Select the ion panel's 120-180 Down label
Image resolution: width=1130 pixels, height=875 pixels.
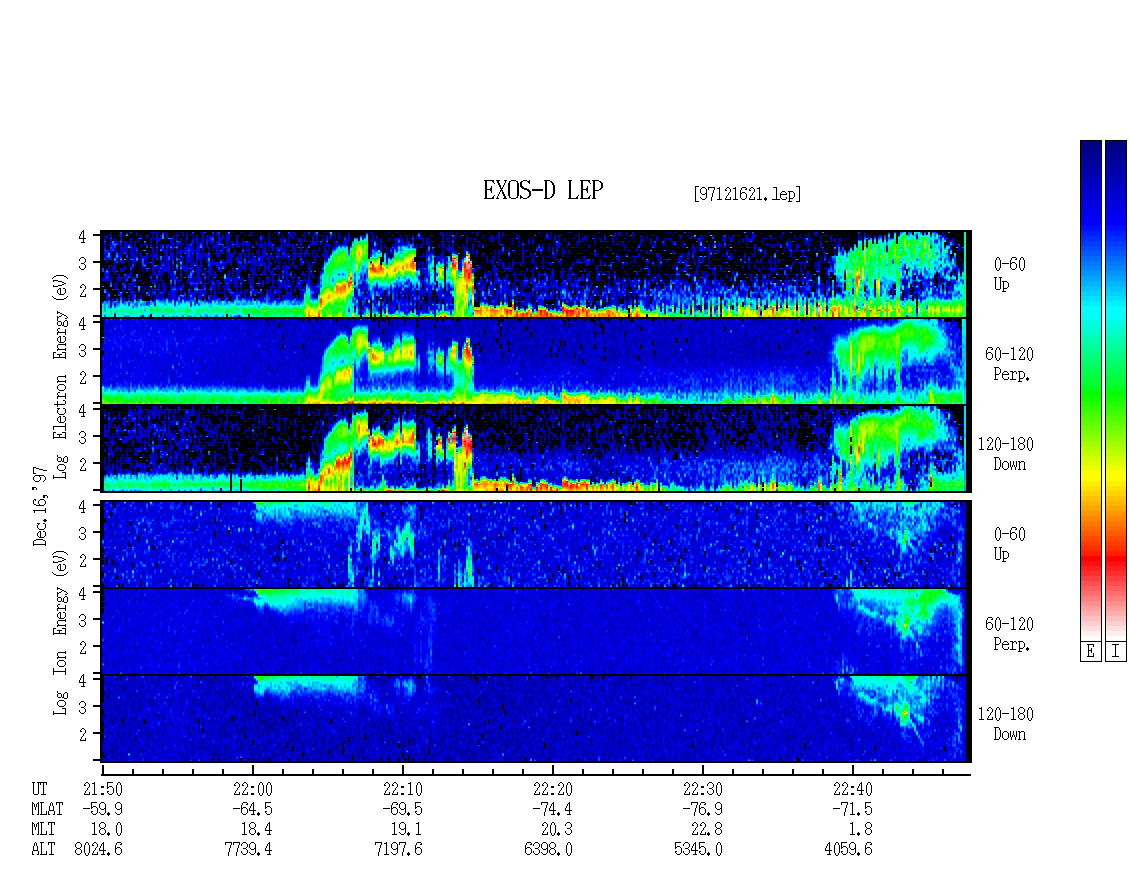[1005, 724]
